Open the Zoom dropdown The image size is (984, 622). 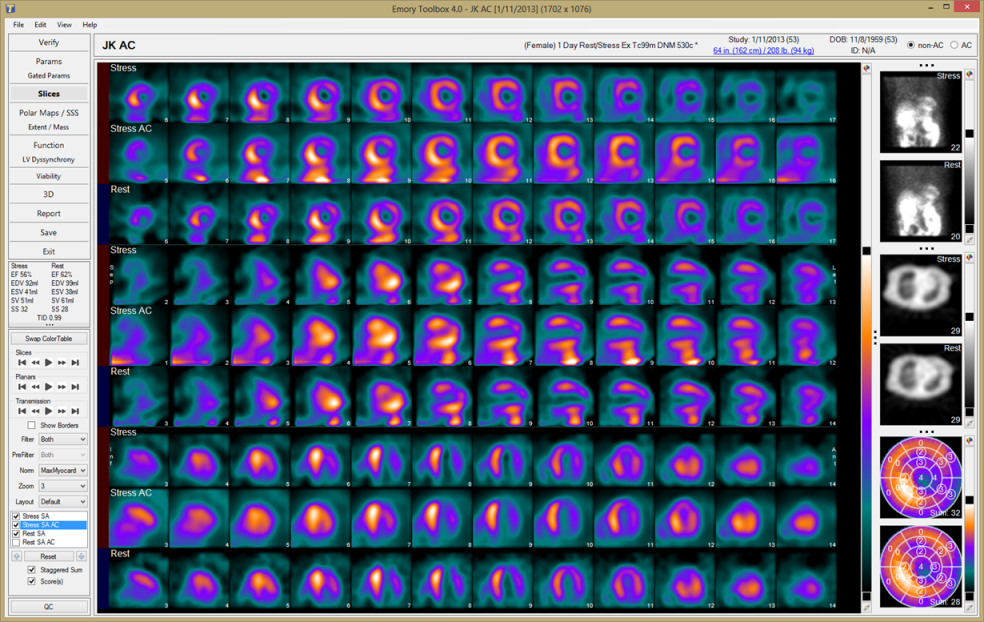coord(63,486)
